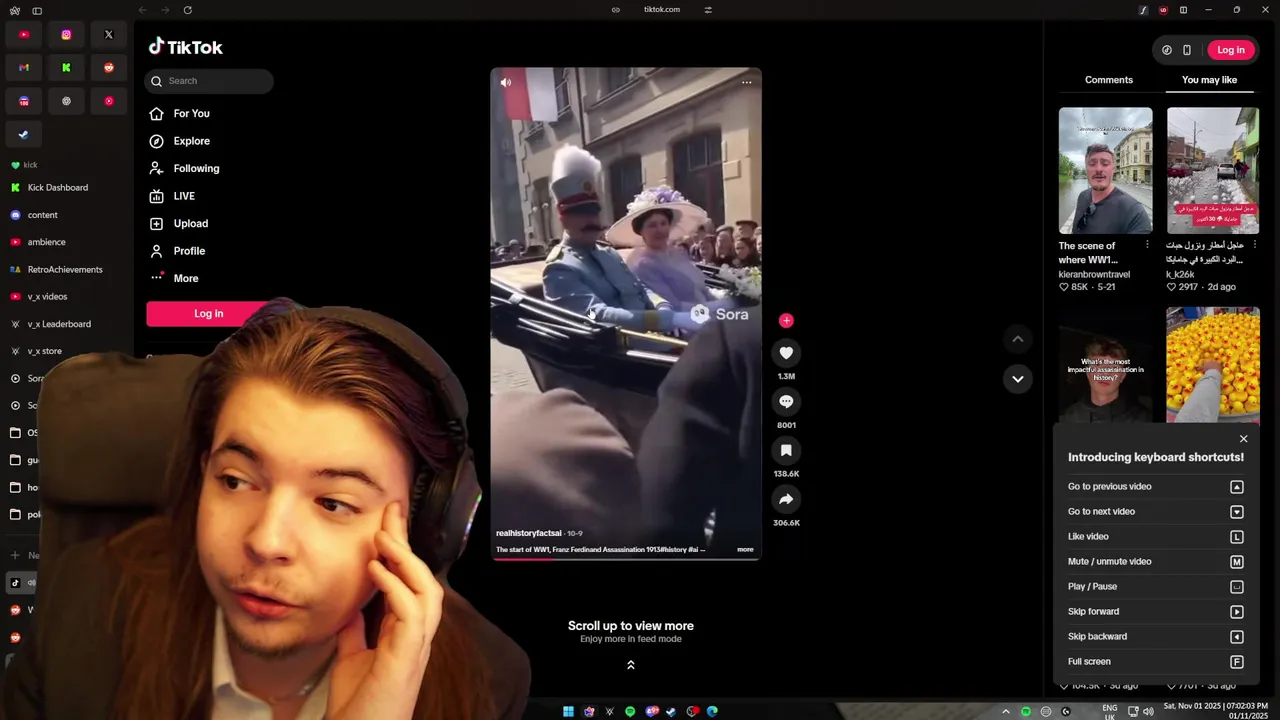Click the tiktok.com address bar
The width and height of the screenshot is (1280, 720).
pos(662,10)
